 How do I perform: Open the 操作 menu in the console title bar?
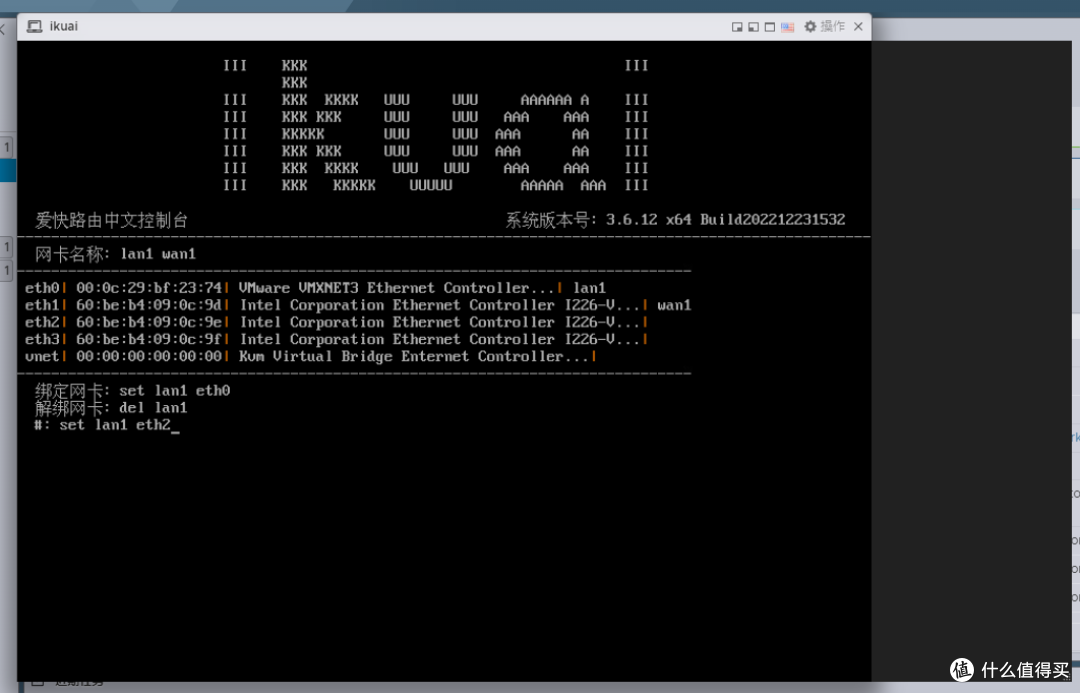pos(834,26)
